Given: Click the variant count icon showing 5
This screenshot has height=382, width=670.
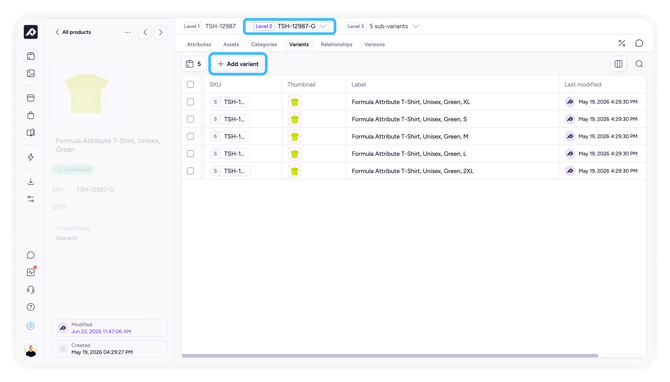Looking at the screenshot, I should [194, 64].
